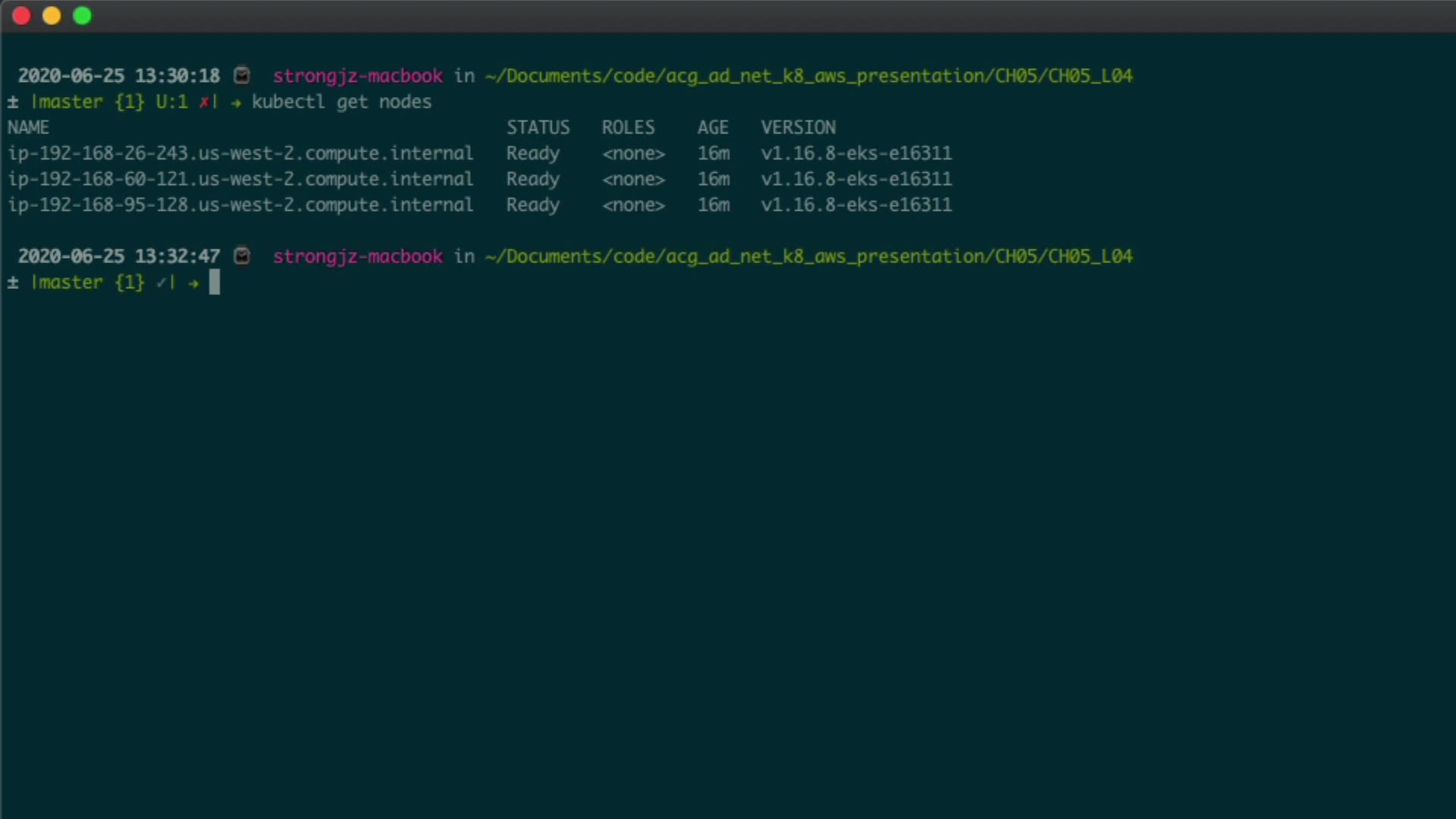The image size is (1456, 819).
Task: Click the Ready status of first node
Action: coord(532,153)
